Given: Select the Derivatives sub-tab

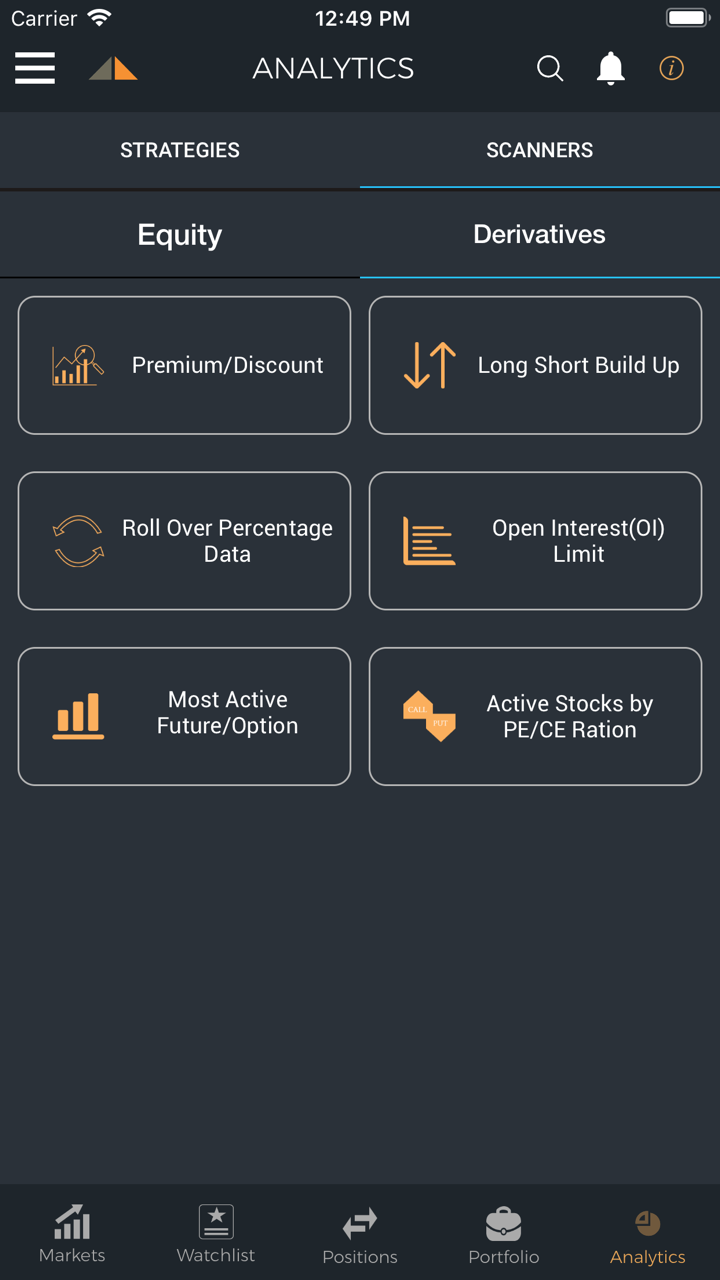Looking at the screenshot, I should click(540, 235).
